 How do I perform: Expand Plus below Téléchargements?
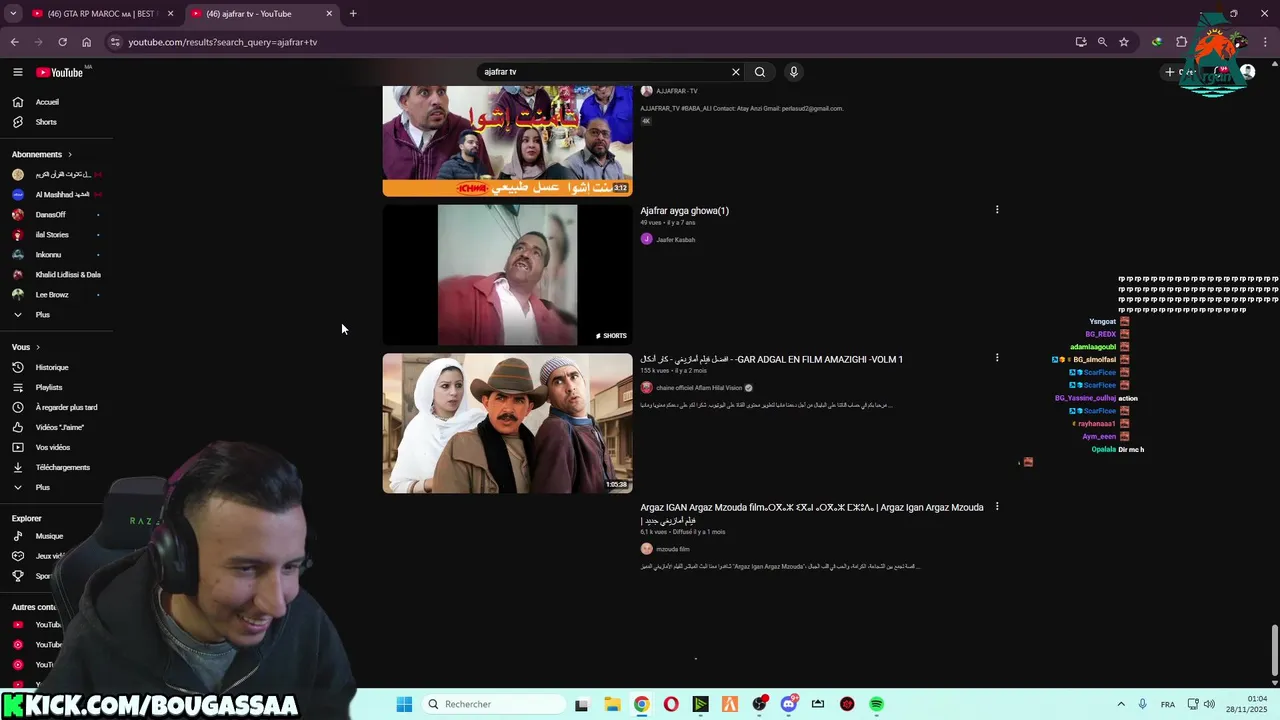click(42, 487)
